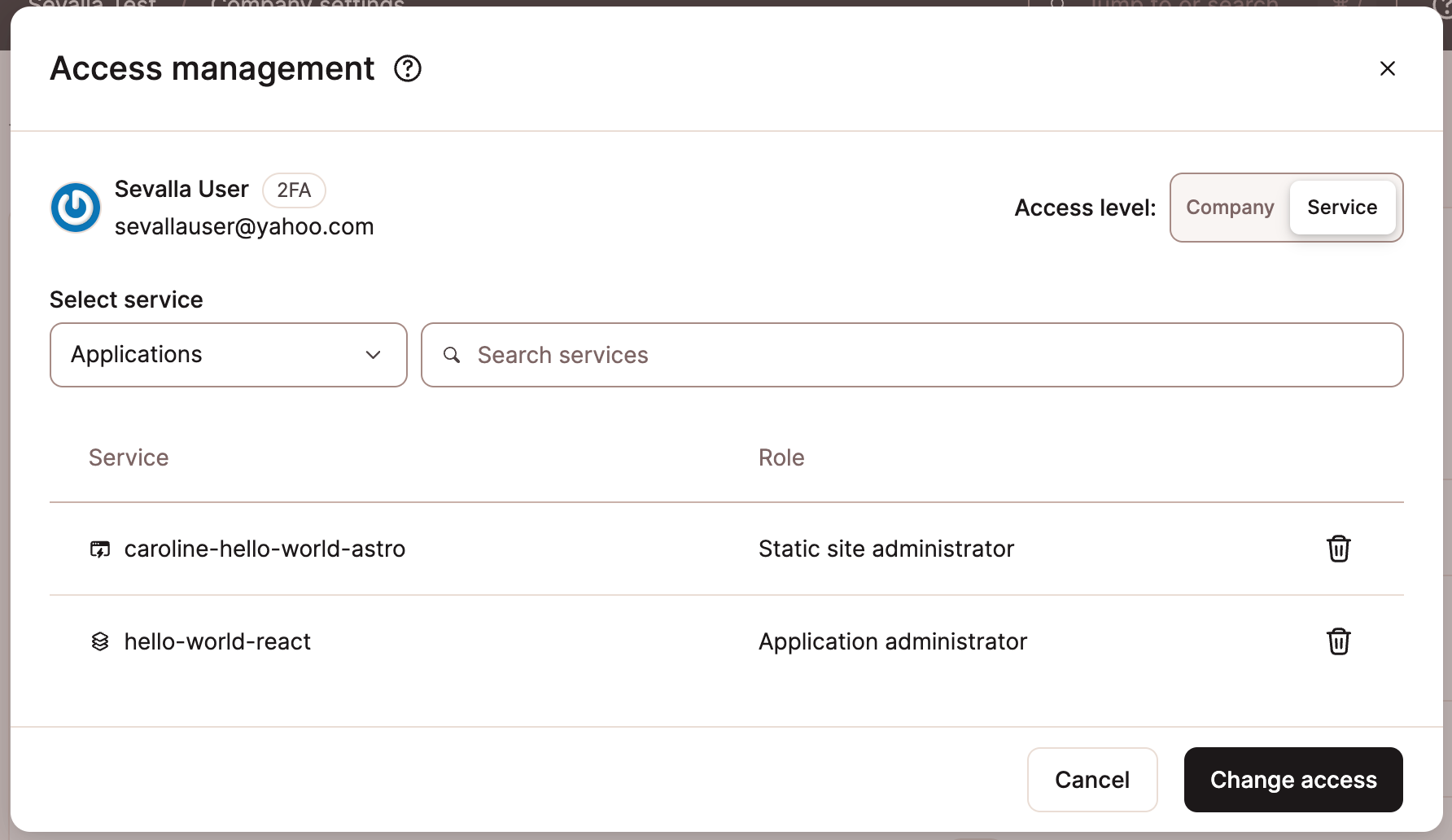Screen dimensions: 1452x840
Task: Change the Static site administrator role
Action: tap(886, 549)
